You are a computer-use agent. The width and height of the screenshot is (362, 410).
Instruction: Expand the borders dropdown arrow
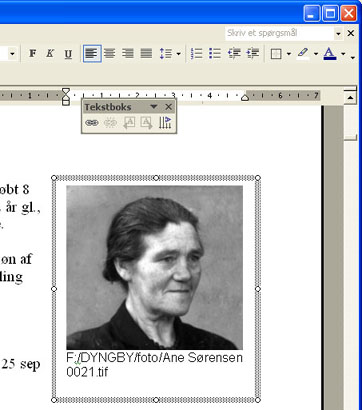click(289, 54)
